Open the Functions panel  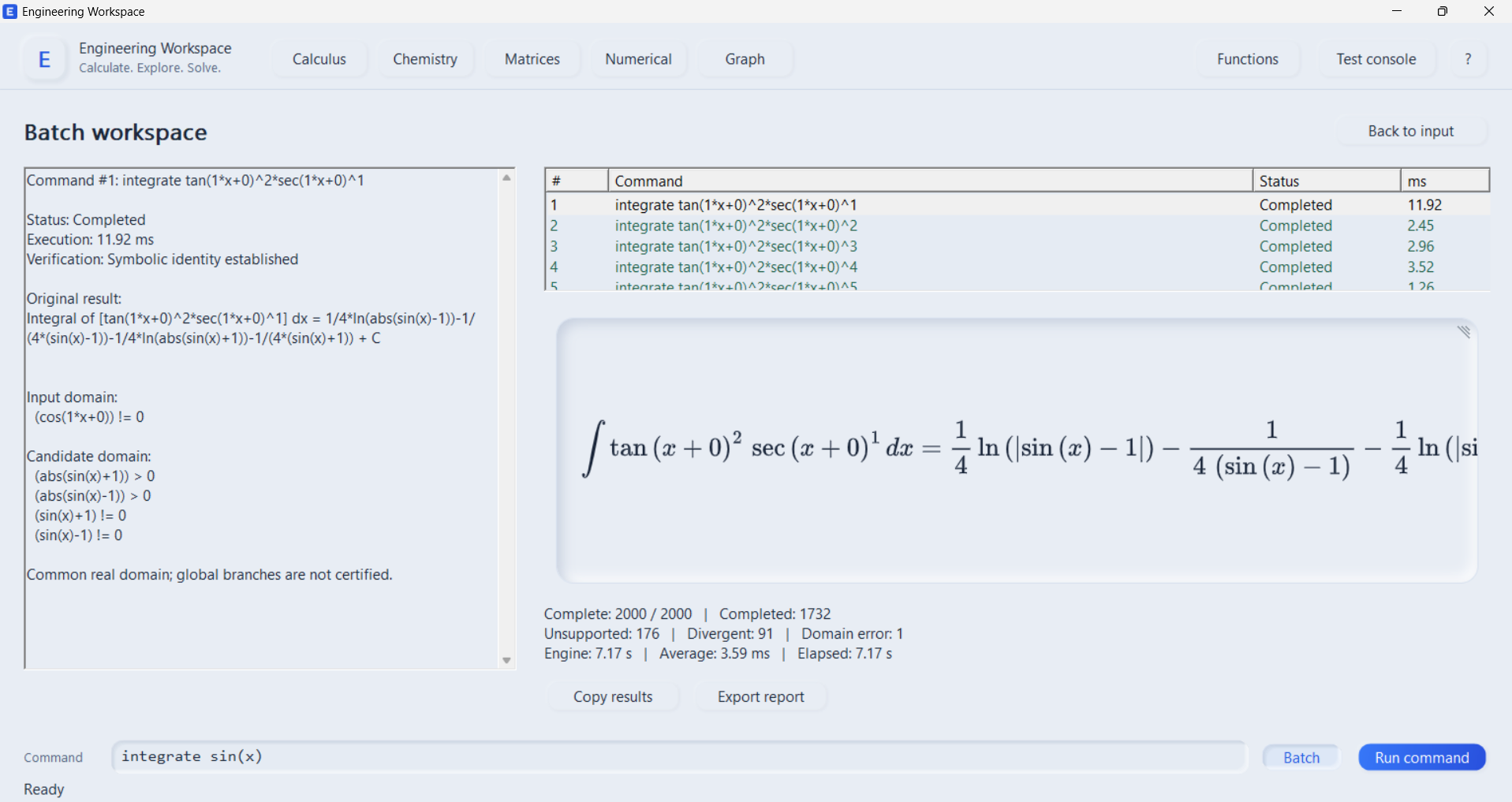point(1248,59)
